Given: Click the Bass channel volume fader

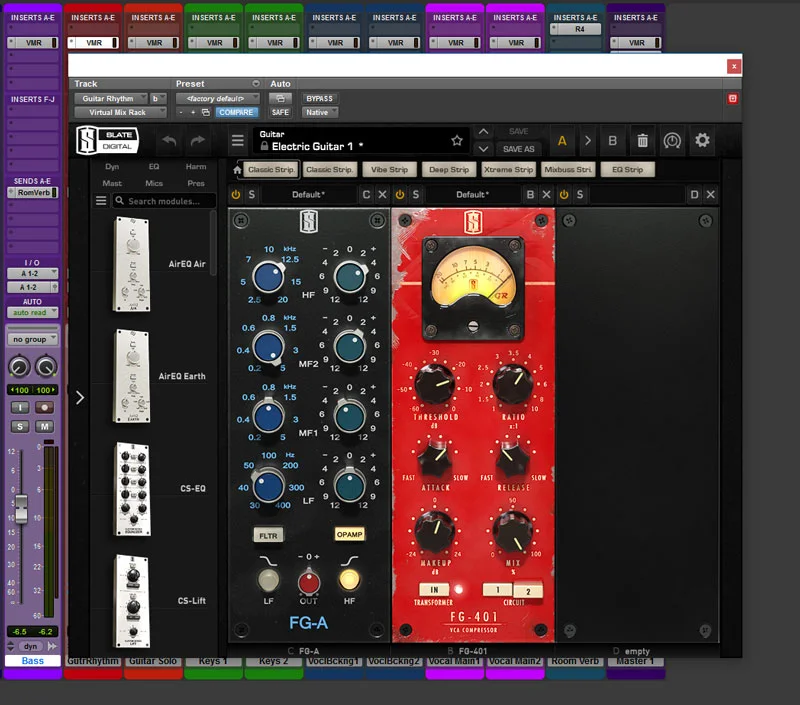Looking at the screenshot, I should click(x=21, y=507).
